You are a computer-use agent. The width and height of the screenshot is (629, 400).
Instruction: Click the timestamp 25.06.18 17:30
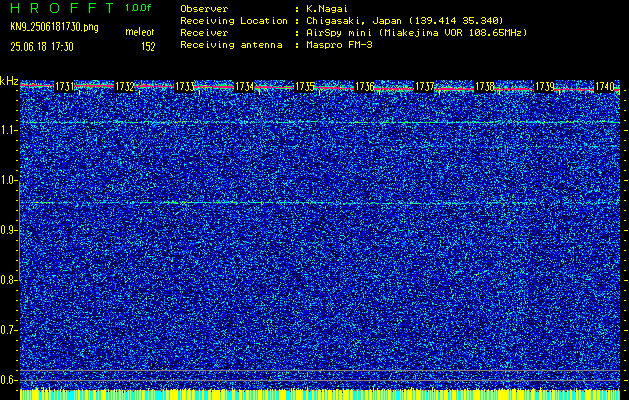click(x=42, y=47)
